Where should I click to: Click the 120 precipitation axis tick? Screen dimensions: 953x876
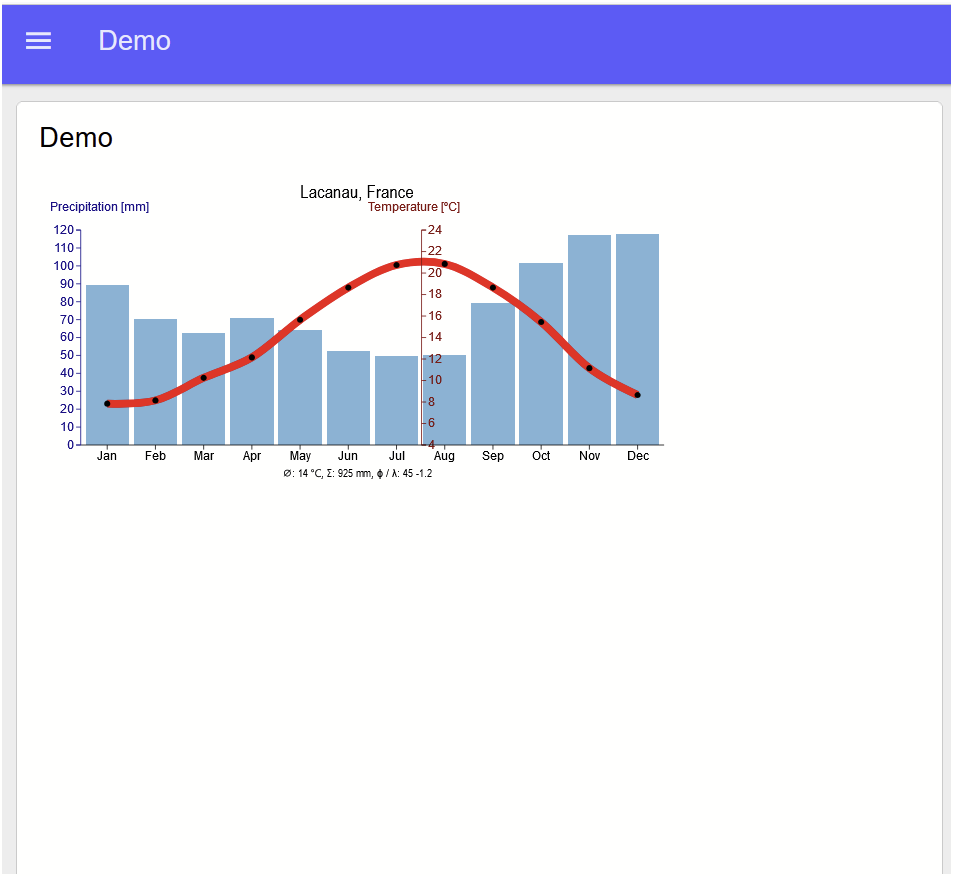[x=64, y=230]
